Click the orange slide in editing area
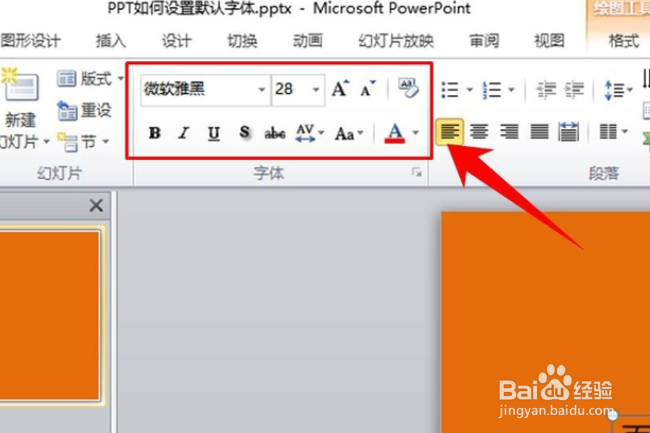Viewport: 650px width, 433px height. point(546,322)
